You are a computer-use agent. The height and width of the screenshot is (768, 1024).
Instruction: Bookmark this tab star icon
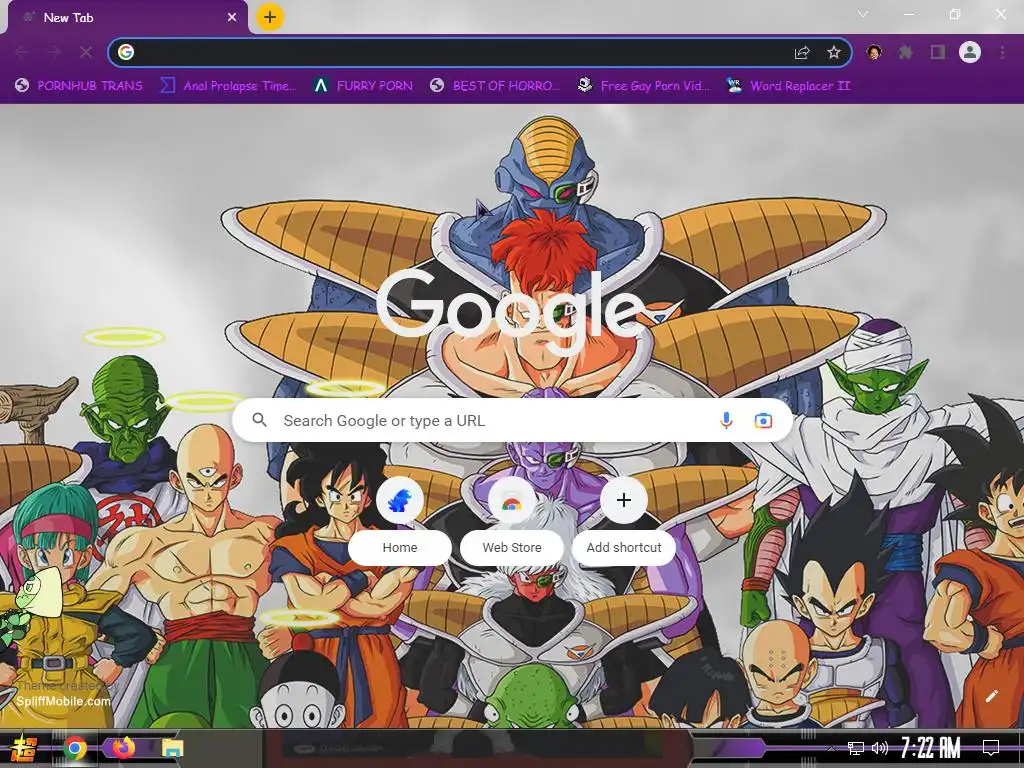(x=833, y=52)
